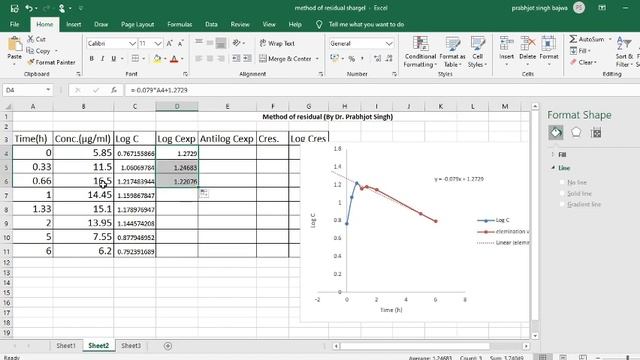Apply percent style format
640x360 pixels.
pyautogui.click(x=351, y=59)
